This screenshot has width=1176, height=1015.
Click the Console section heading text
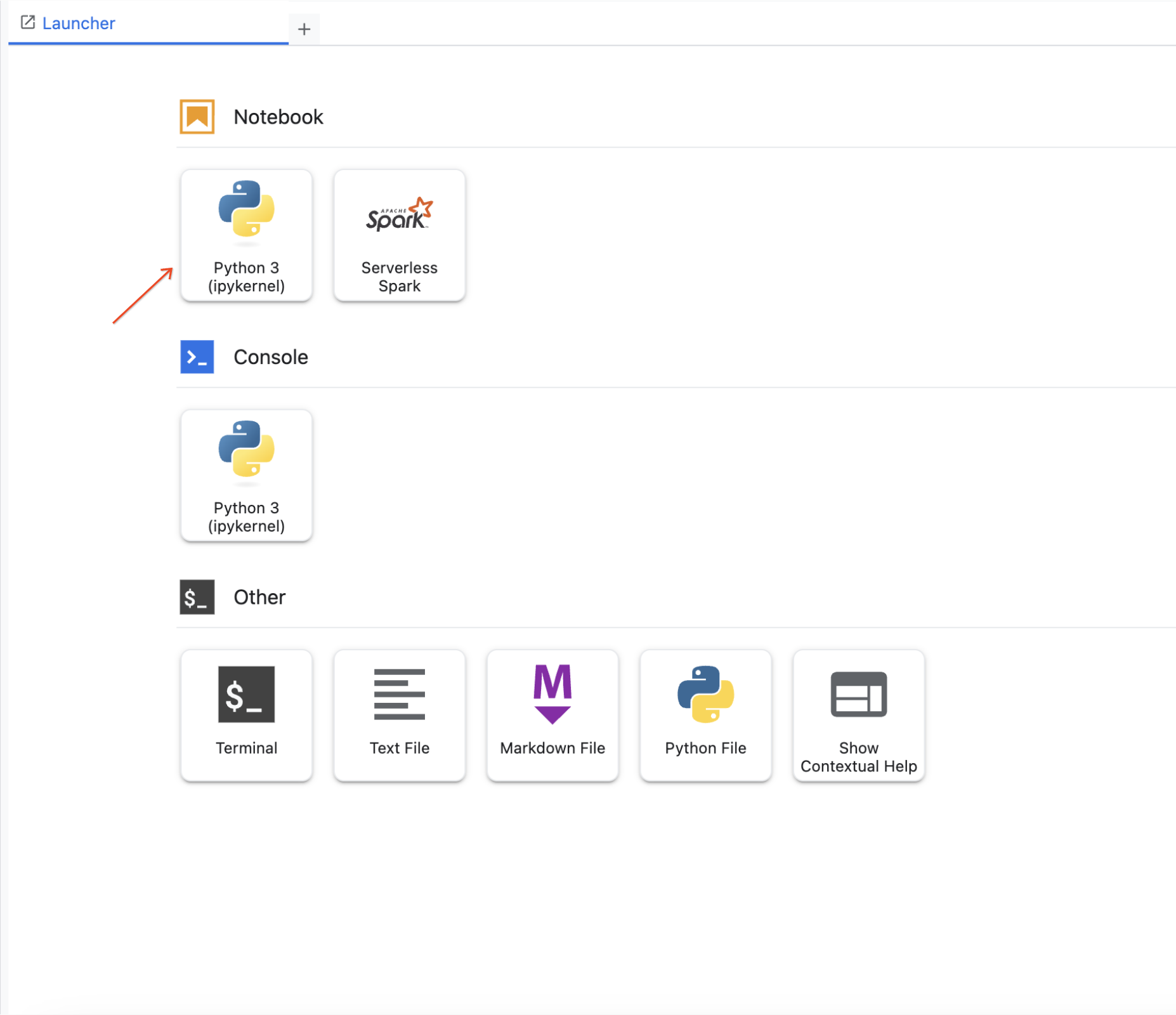pyautogui.click(x=271, y=357)
